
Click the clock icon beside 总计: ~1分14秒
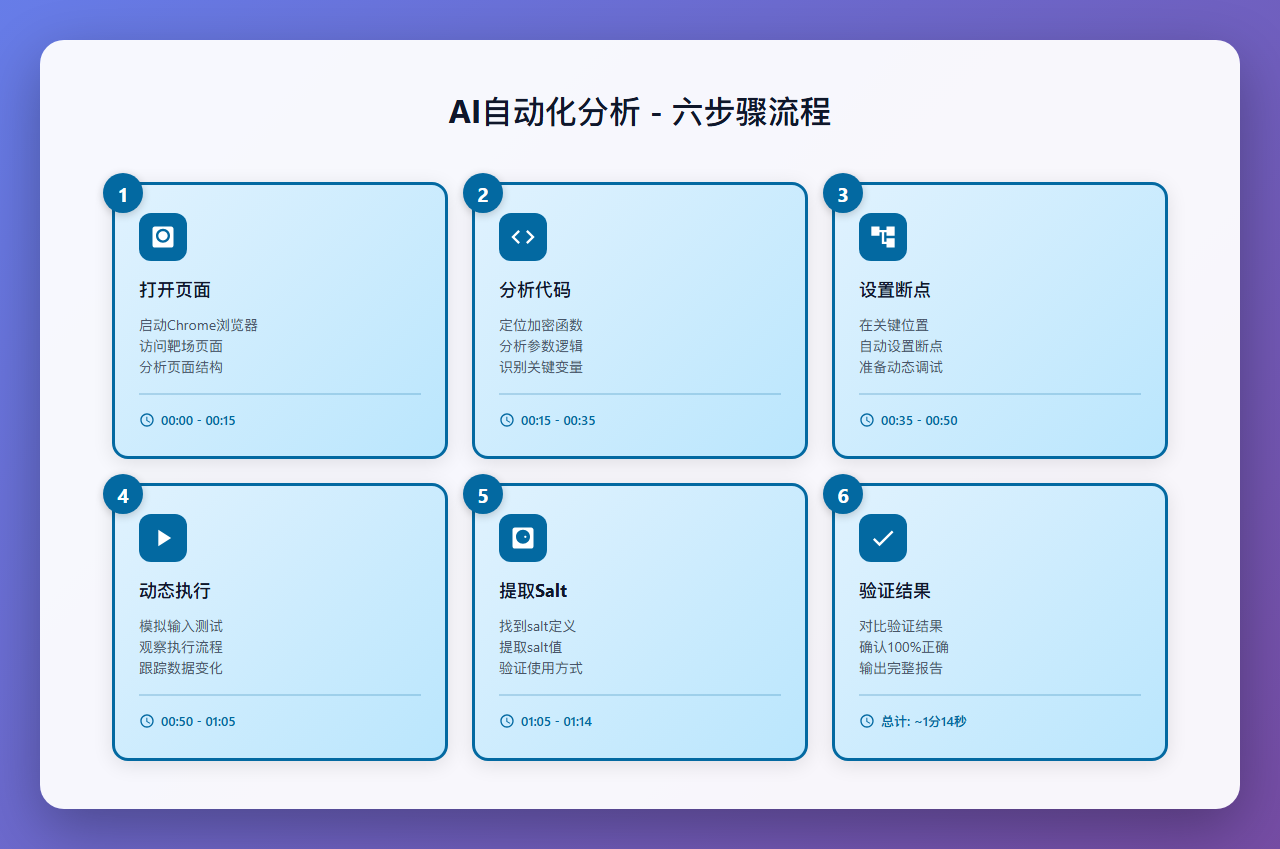pyautogui.click(x=865, y=721)
